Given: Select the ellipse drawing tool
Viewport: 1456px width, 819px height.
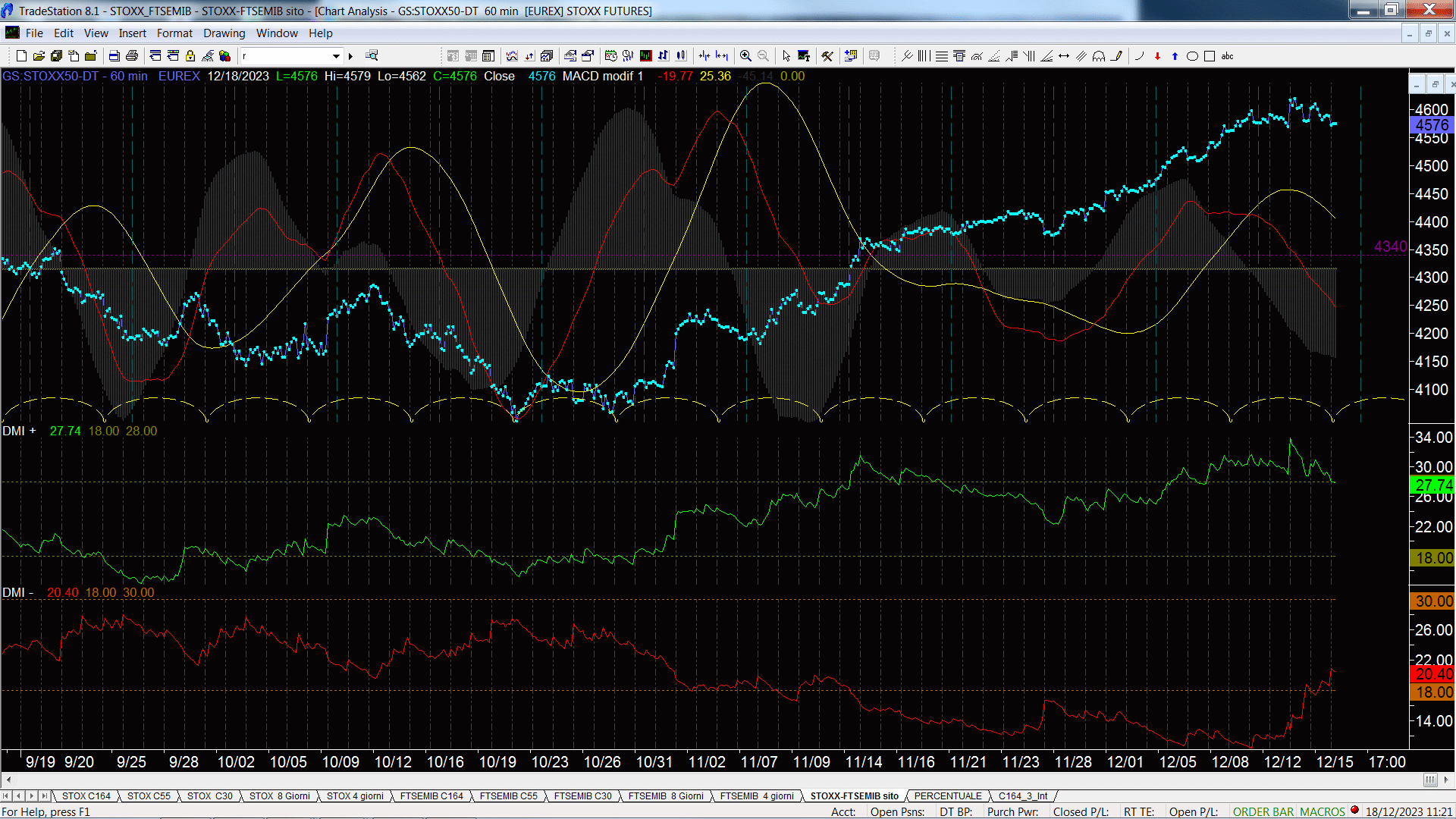Looking at the screenshot, I should point(1192,56).
